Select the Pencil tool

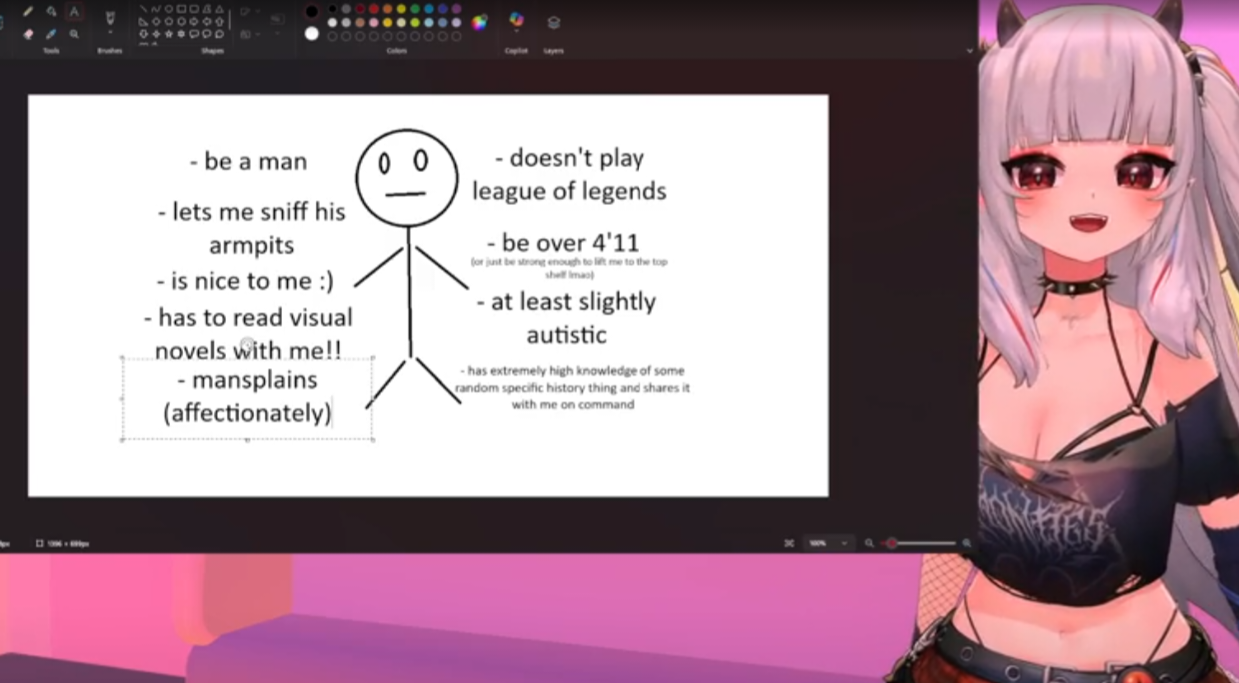28,11
